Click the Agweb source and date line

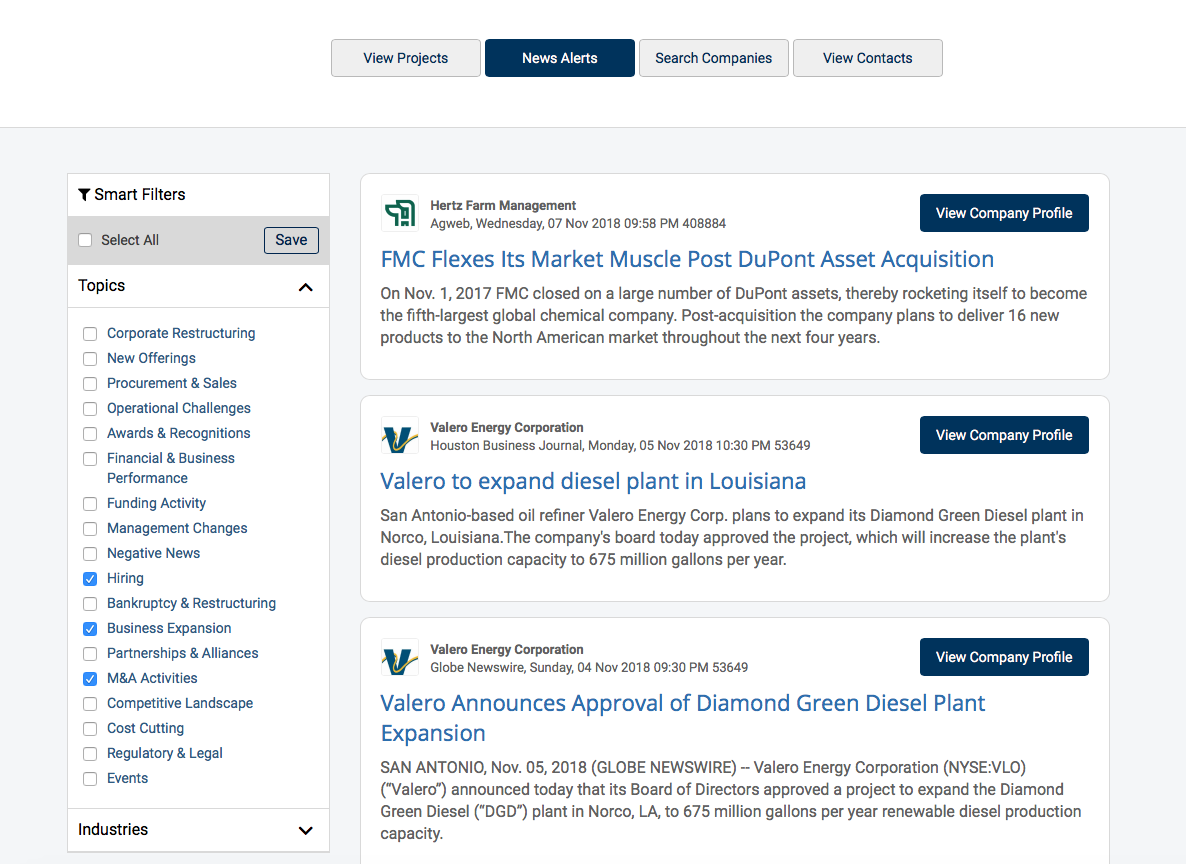coord(578,223)
